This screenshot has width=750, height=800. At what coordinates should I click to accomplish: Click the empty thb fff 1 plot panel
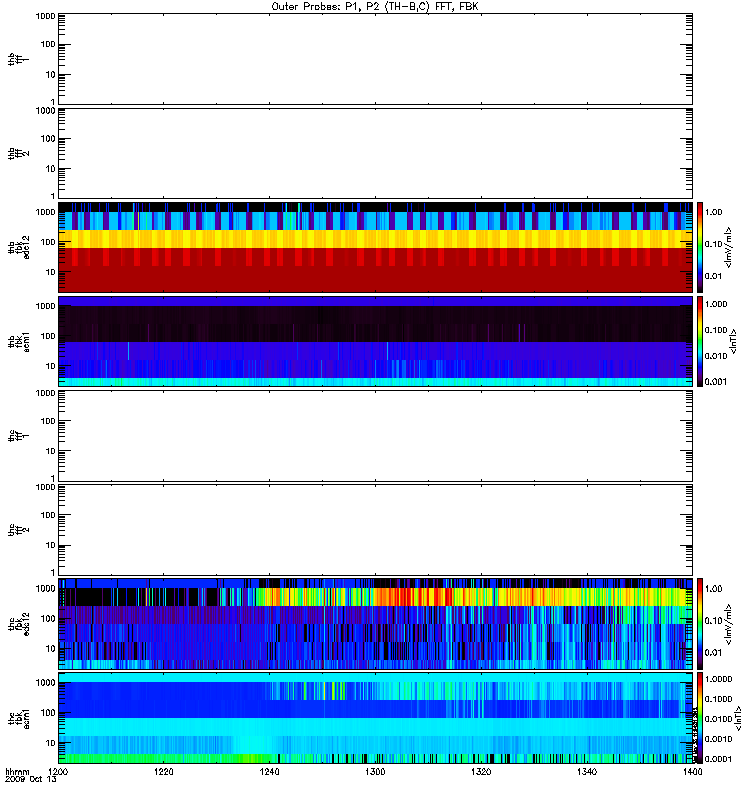(x=375, y=59)
